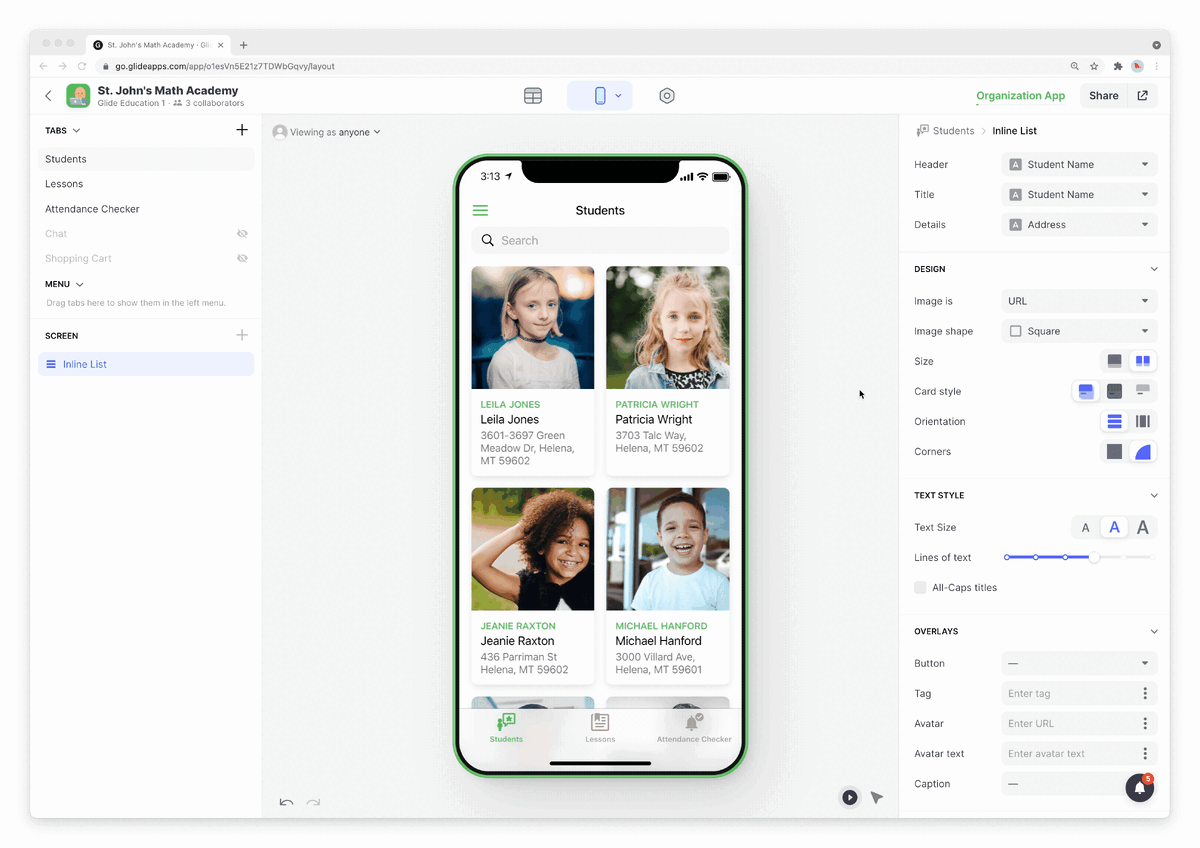
Task: Open Title column dropdown
Action: tap(1079, 194)
